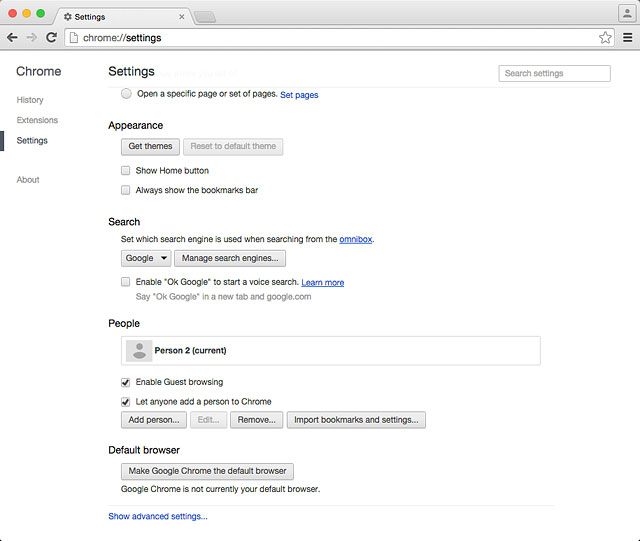Click Reset to default theme button
This screenshot has width=640, height=541.
click(233, 147)
